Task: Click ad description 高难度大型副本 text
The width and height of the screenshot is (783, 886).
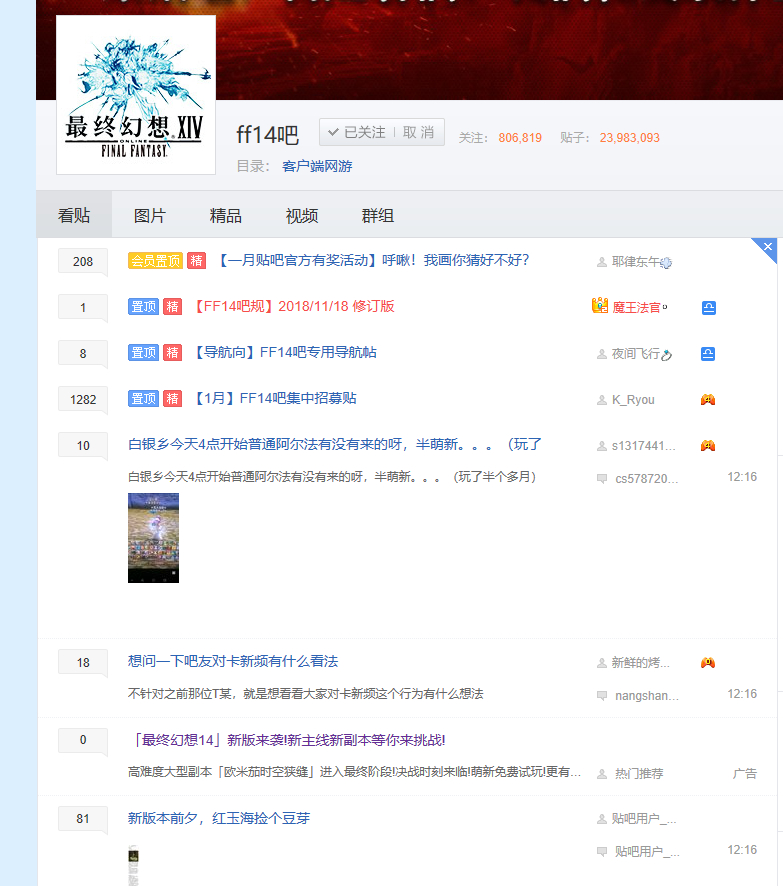Action: click(354, 772)
